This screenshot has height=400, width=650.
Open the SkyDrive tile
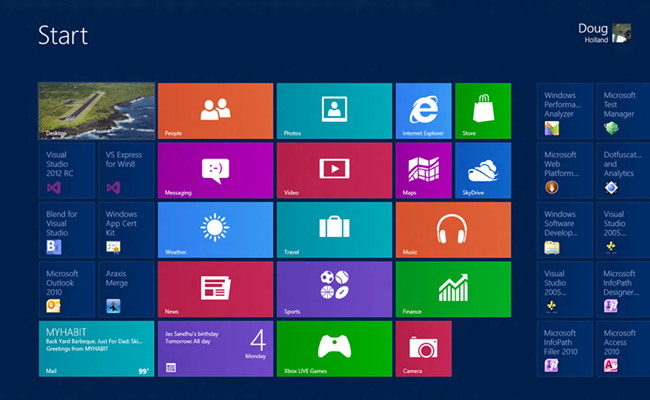pyautogui.click(x=482, y=170)
